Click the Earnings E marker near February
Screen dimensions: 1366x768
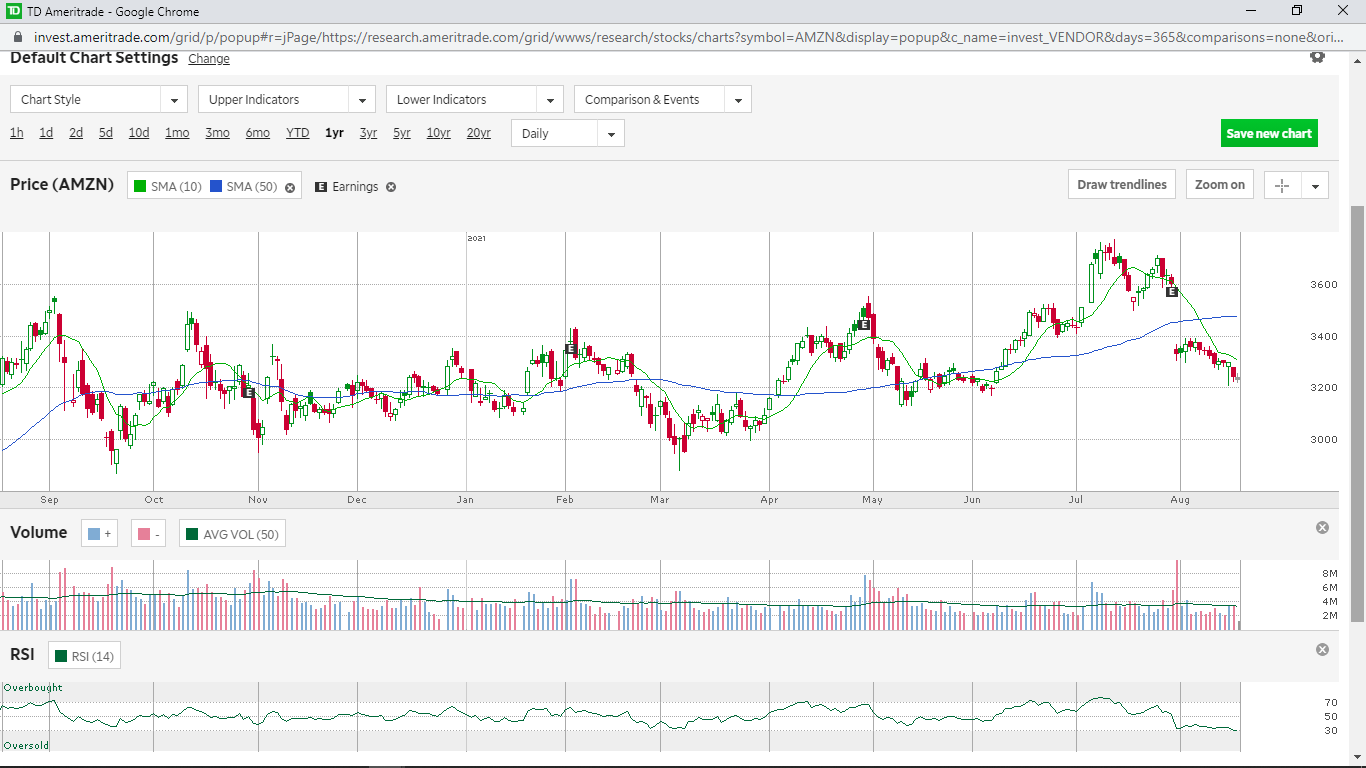click(570, 349)
